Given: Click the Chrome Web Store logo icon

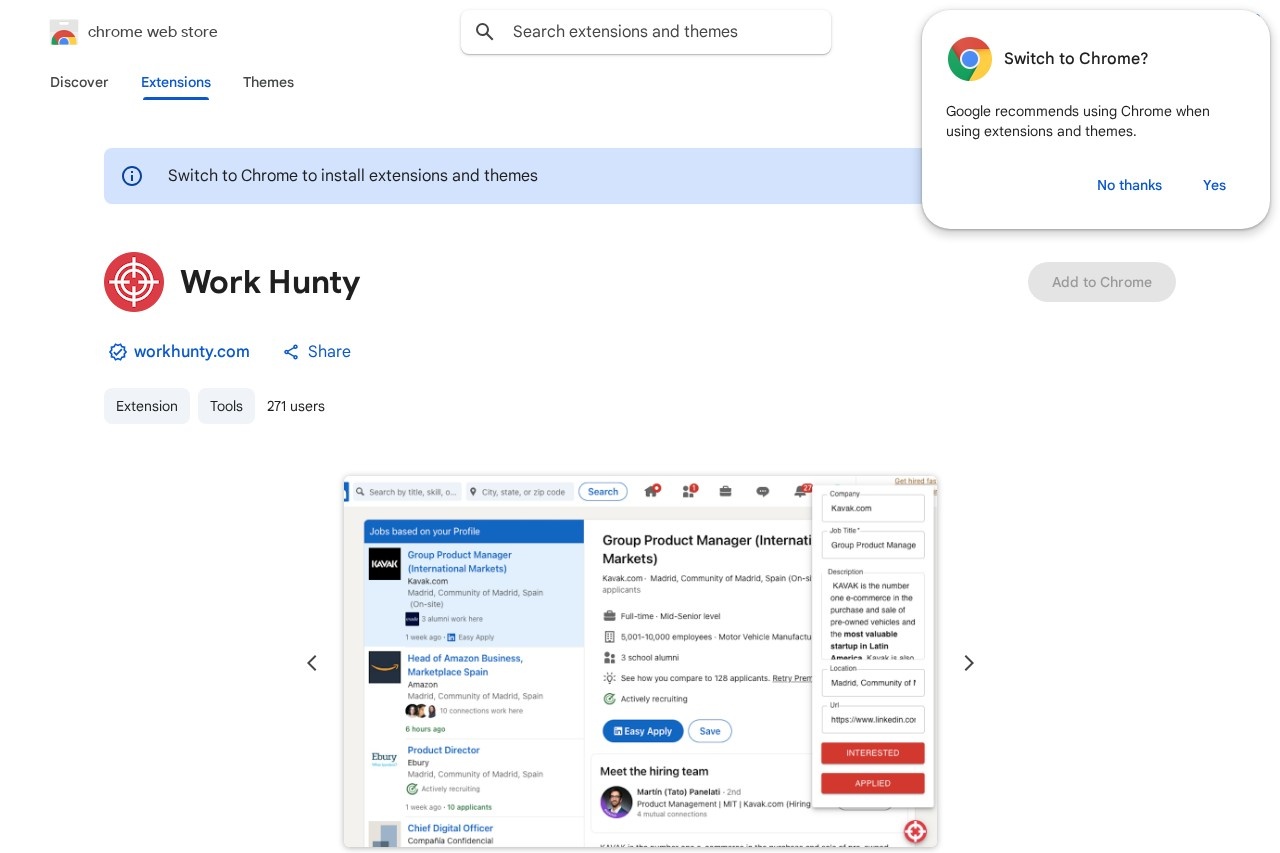Looking at the screenshot, I should point(64,32).
